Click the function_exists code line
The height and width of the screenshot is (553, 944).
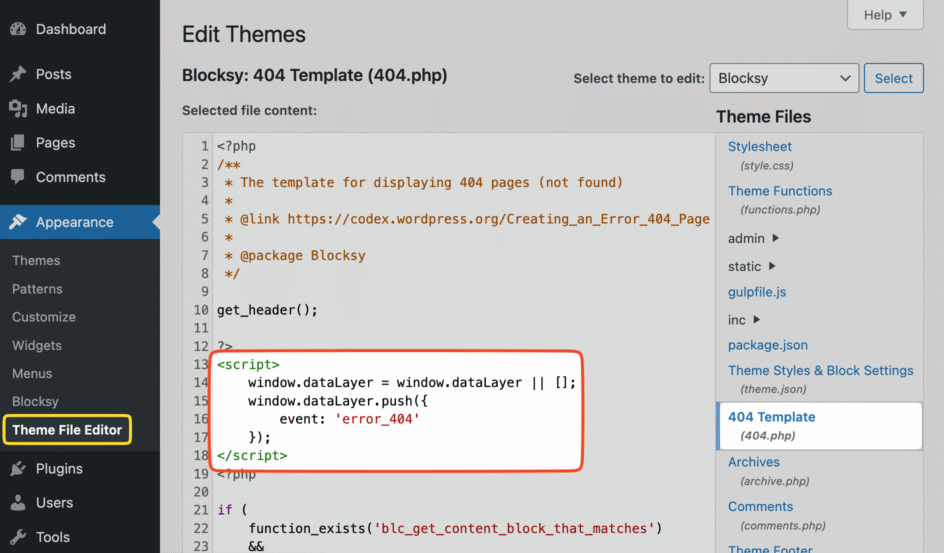455,528
